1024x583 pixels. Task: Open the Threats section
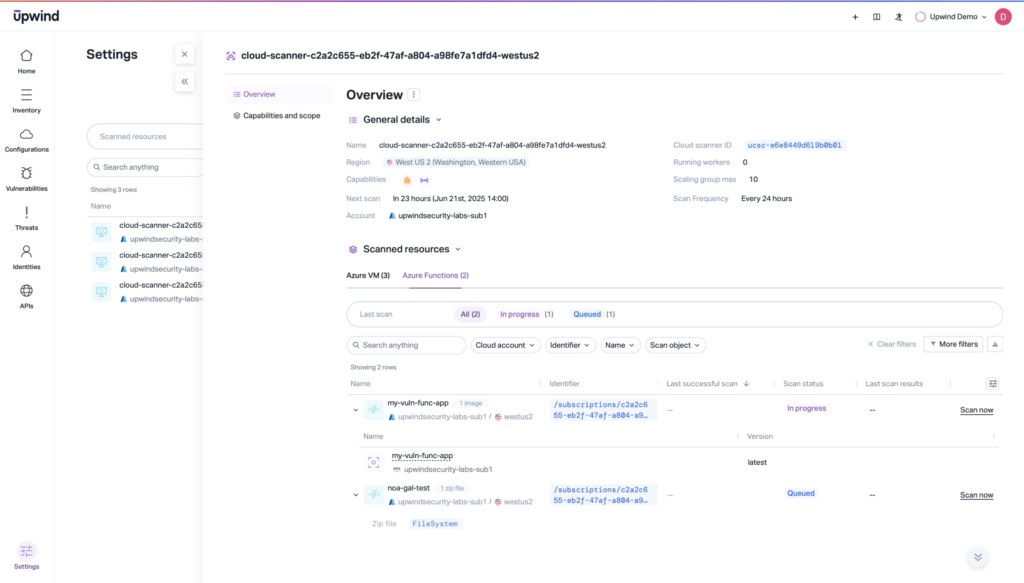coord(26,219)
